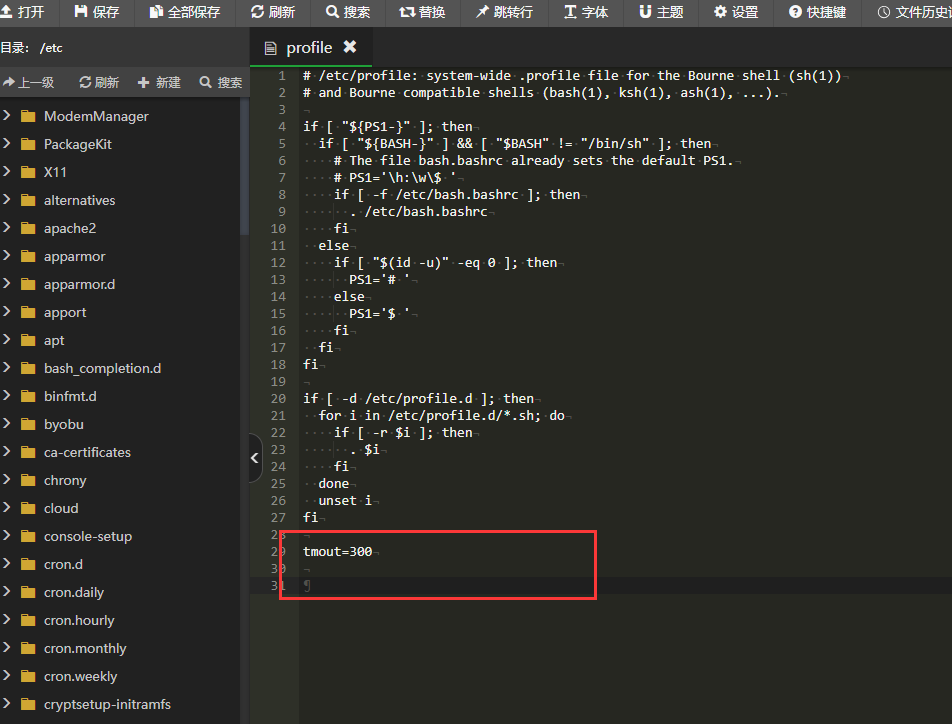Screen dimensions: 952x724
Task: Open the Replace (替换) tool
Action: 407,12
